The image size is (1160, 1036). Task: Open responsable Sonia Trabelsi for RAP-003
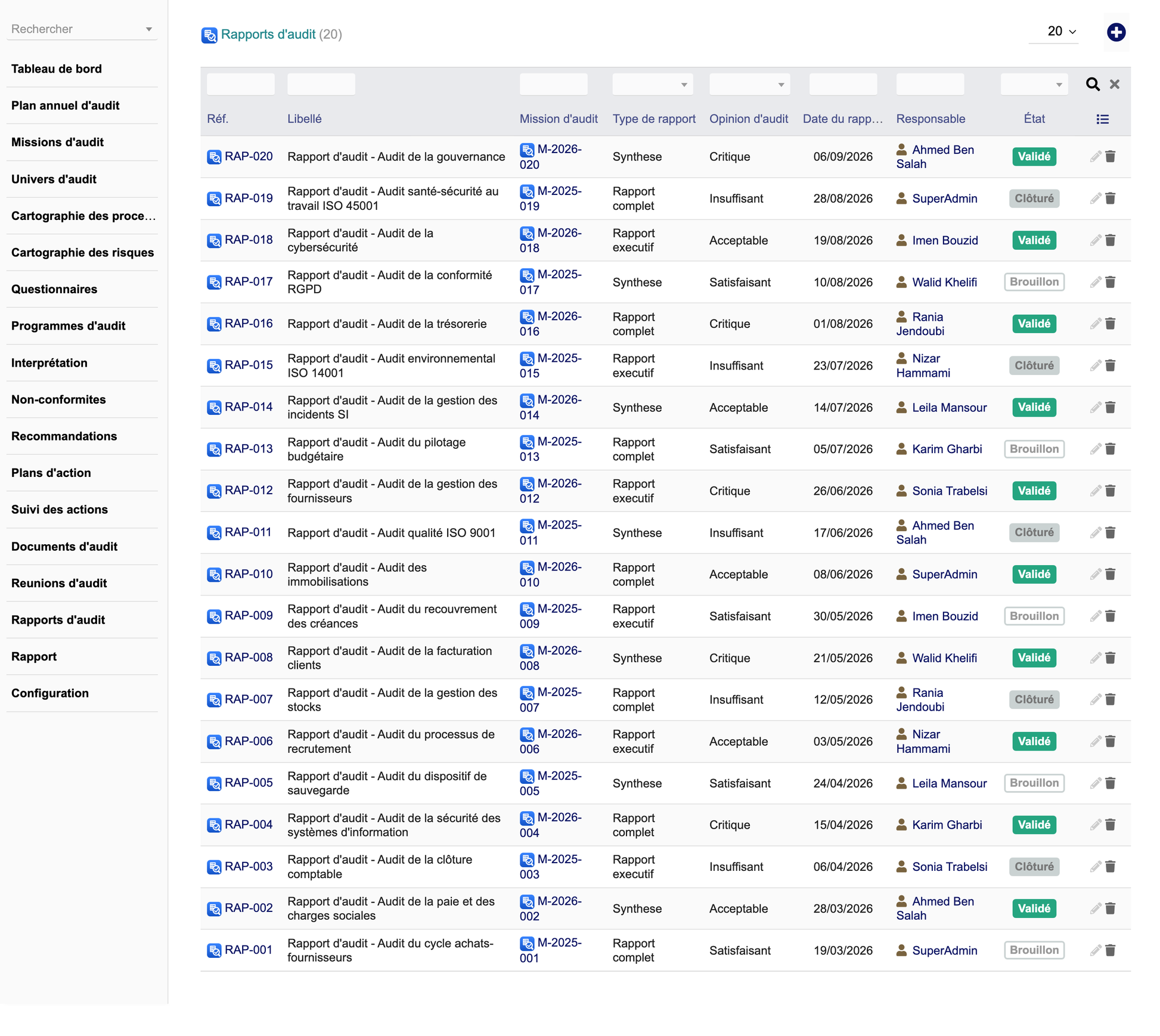coord(950,867)
